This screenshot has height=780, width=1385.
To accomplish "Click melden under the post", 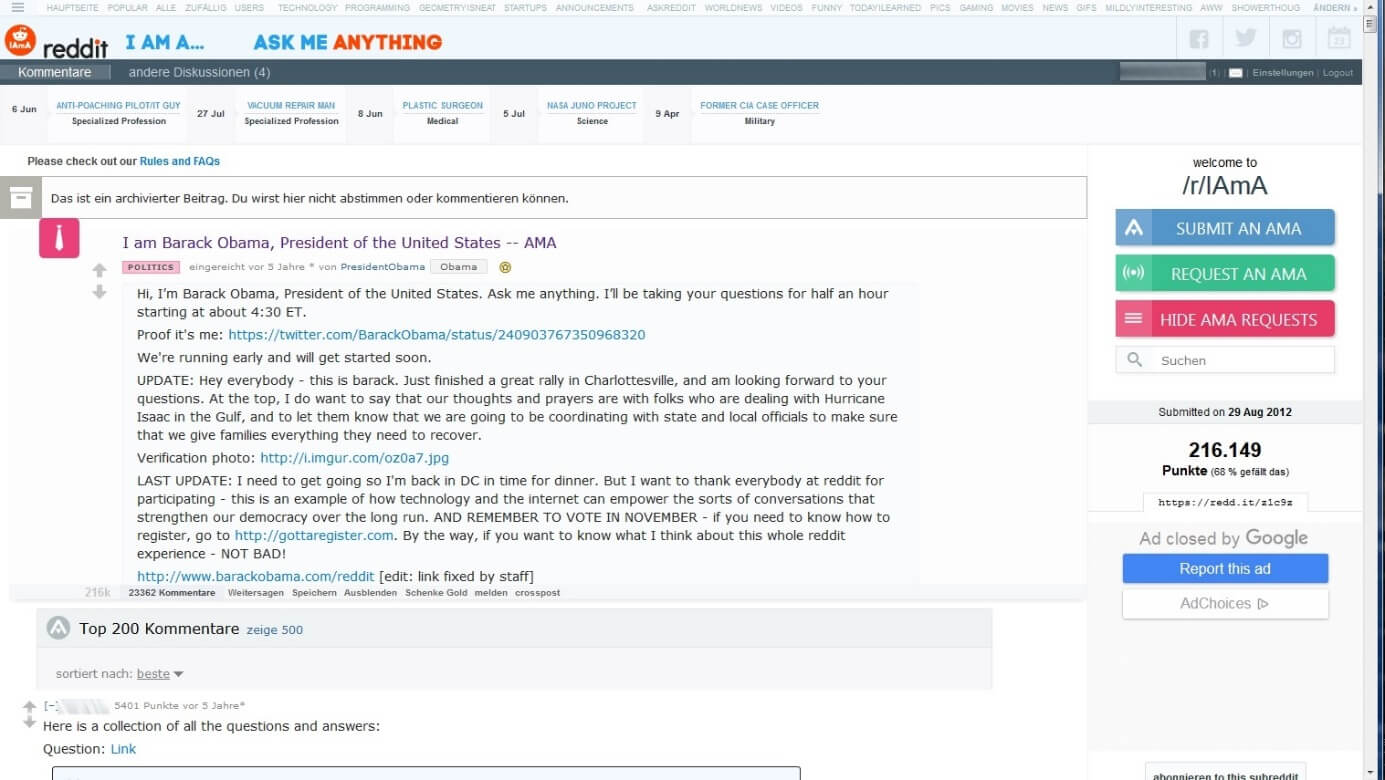I will click(x=491, y=593).
